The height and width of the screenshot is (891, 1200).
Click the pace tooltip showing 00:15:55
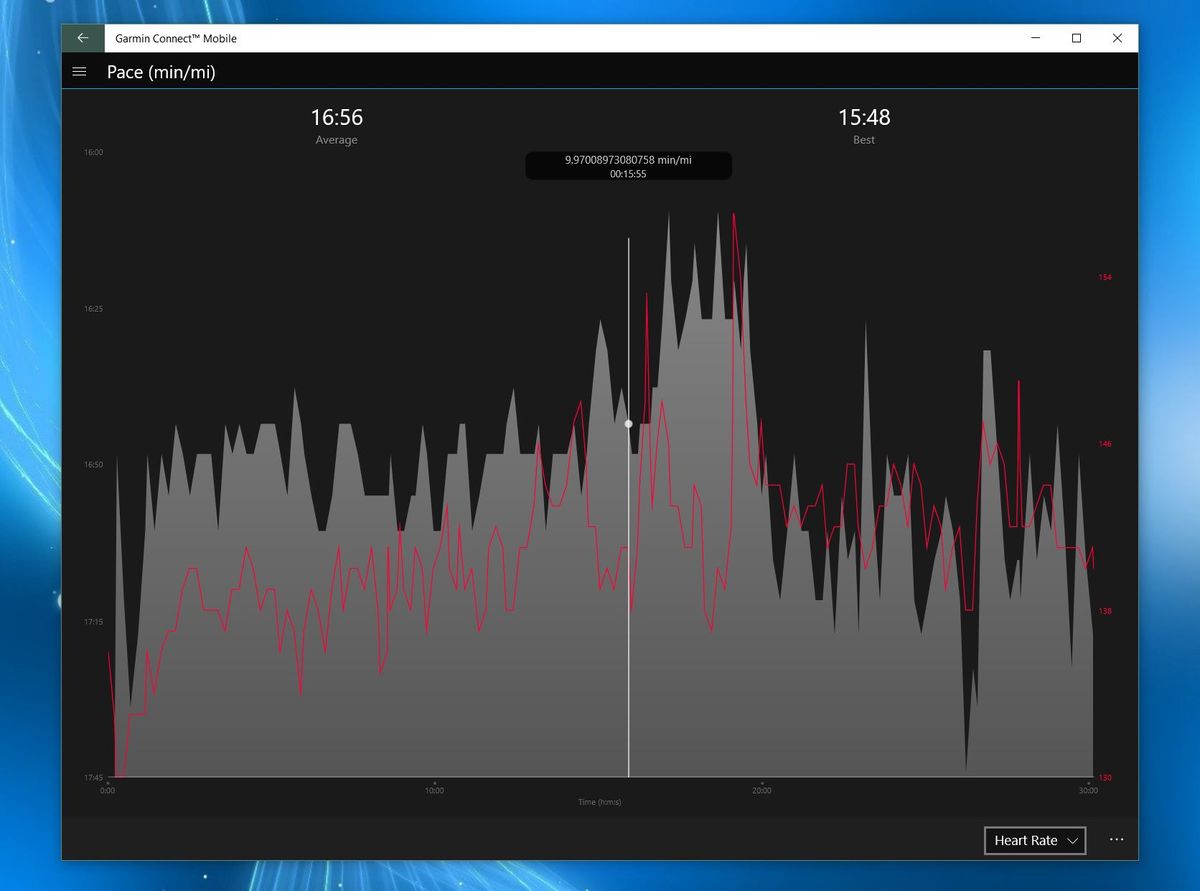click(628, 166)
